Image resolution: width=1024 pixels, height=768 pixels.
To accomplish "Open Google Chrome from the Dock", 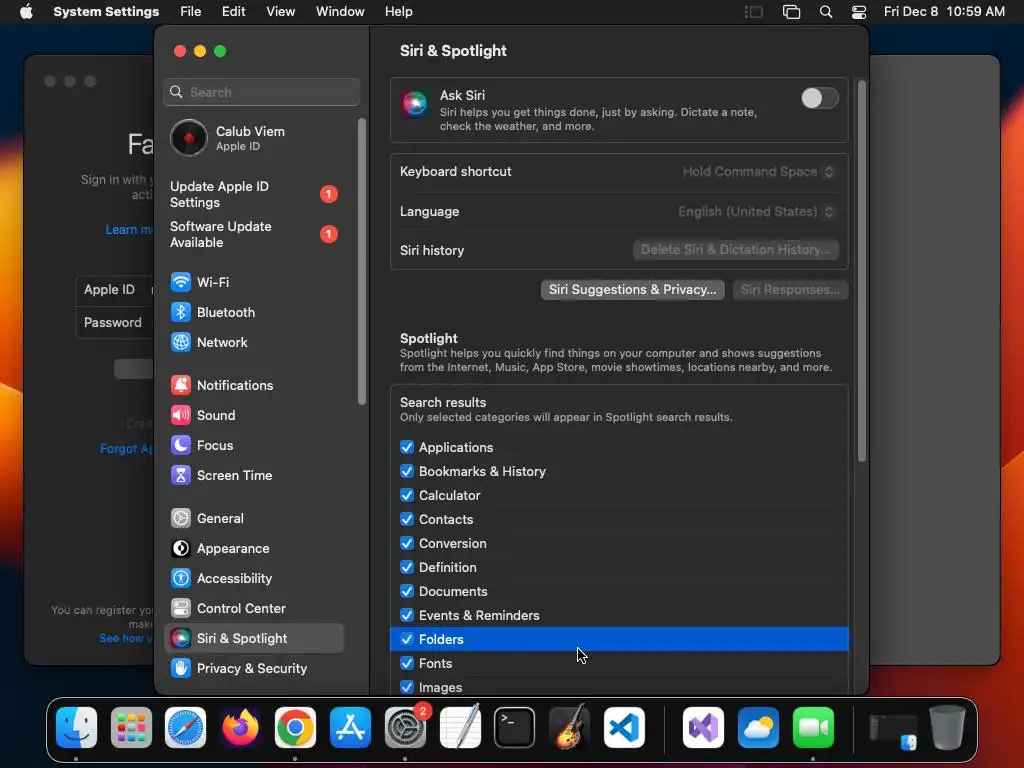I will pos(295,728).
